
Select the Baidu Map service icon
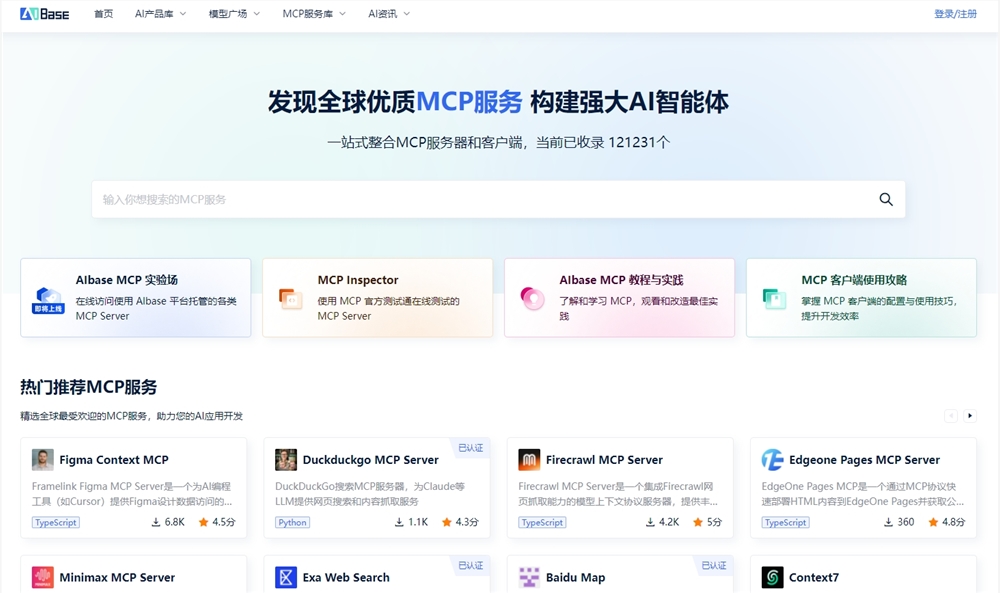click(527, 577)
